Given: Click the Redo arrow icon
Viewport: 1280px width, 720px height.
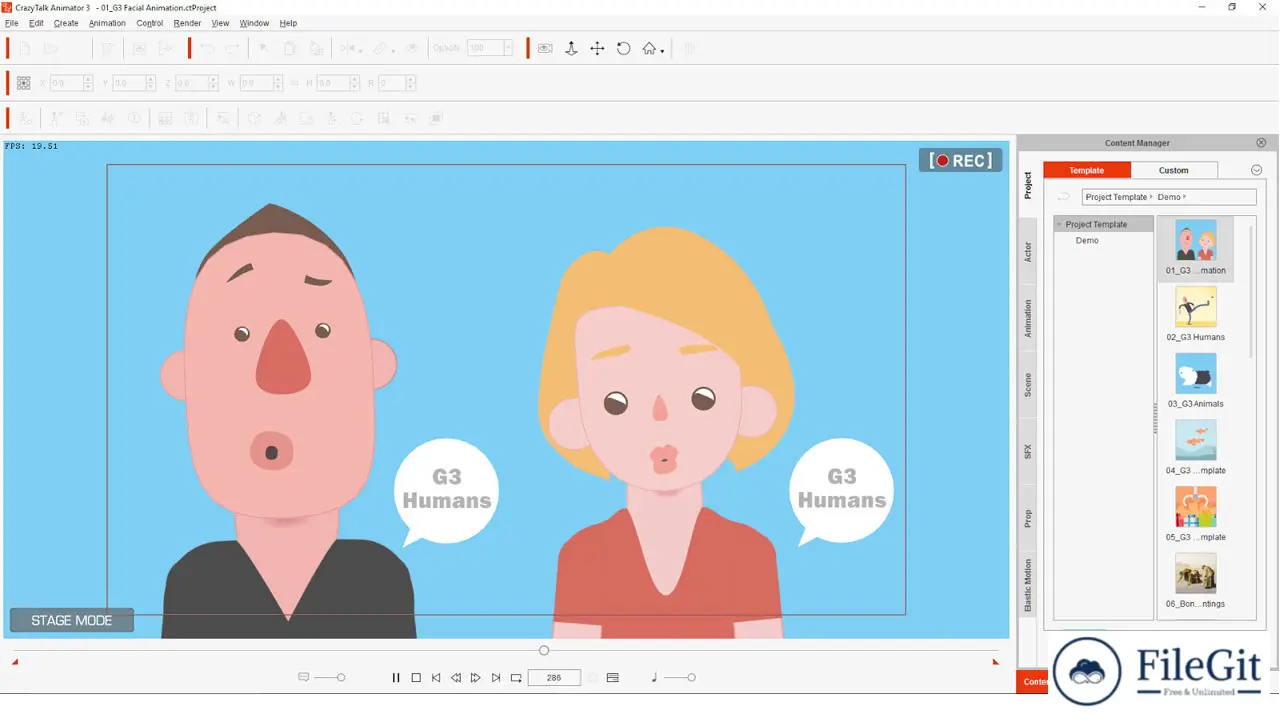Looking at the screenshot, I should pyautogui.click(x=232, y=48).
